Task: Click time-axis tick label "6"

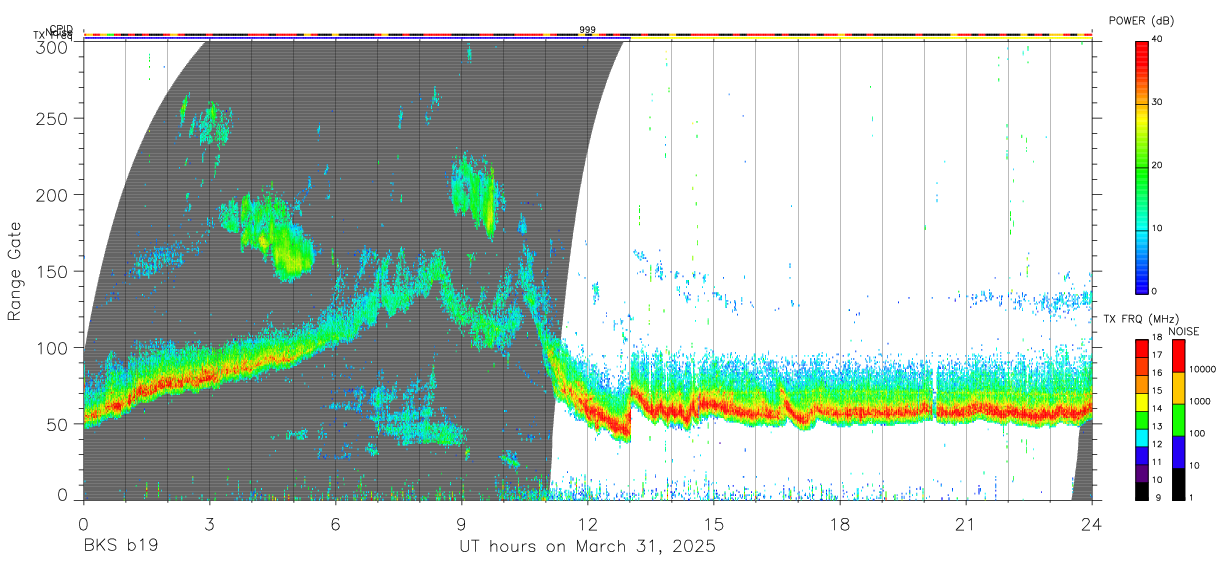Action: [335, 525]
